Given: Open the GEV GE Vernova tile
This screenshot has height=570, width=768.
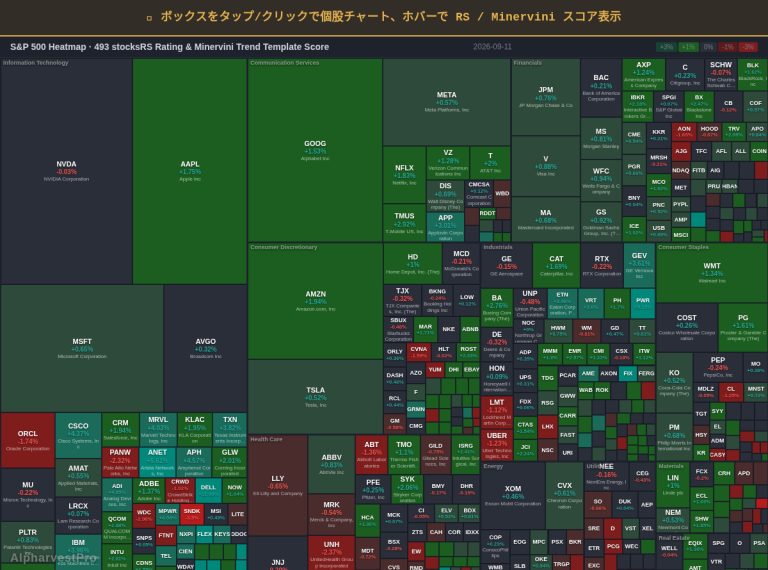Looking at the screenshot, I should [639, 265].
